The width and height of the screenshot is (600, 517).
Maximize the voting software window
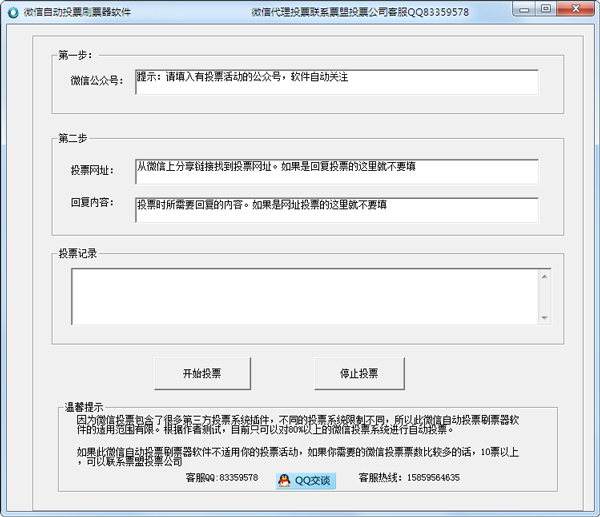(x=546, y=9)
